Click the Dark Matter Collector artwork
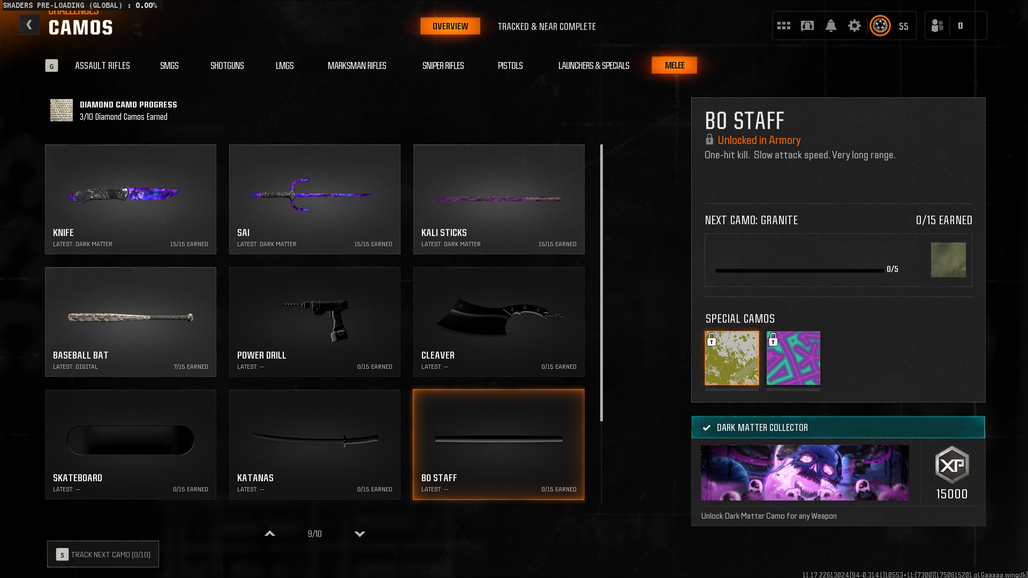Image resolution: width=1028 pixels, height=578 pixels. (x=804, y=472)
